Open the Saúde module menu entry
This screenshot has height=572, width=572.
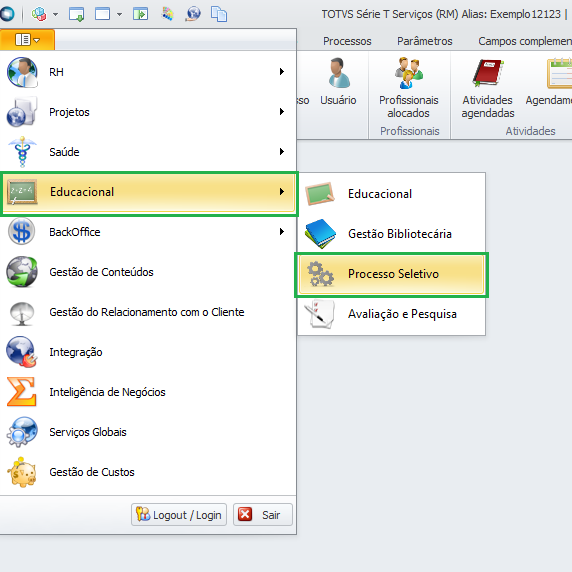pos(148,152)
